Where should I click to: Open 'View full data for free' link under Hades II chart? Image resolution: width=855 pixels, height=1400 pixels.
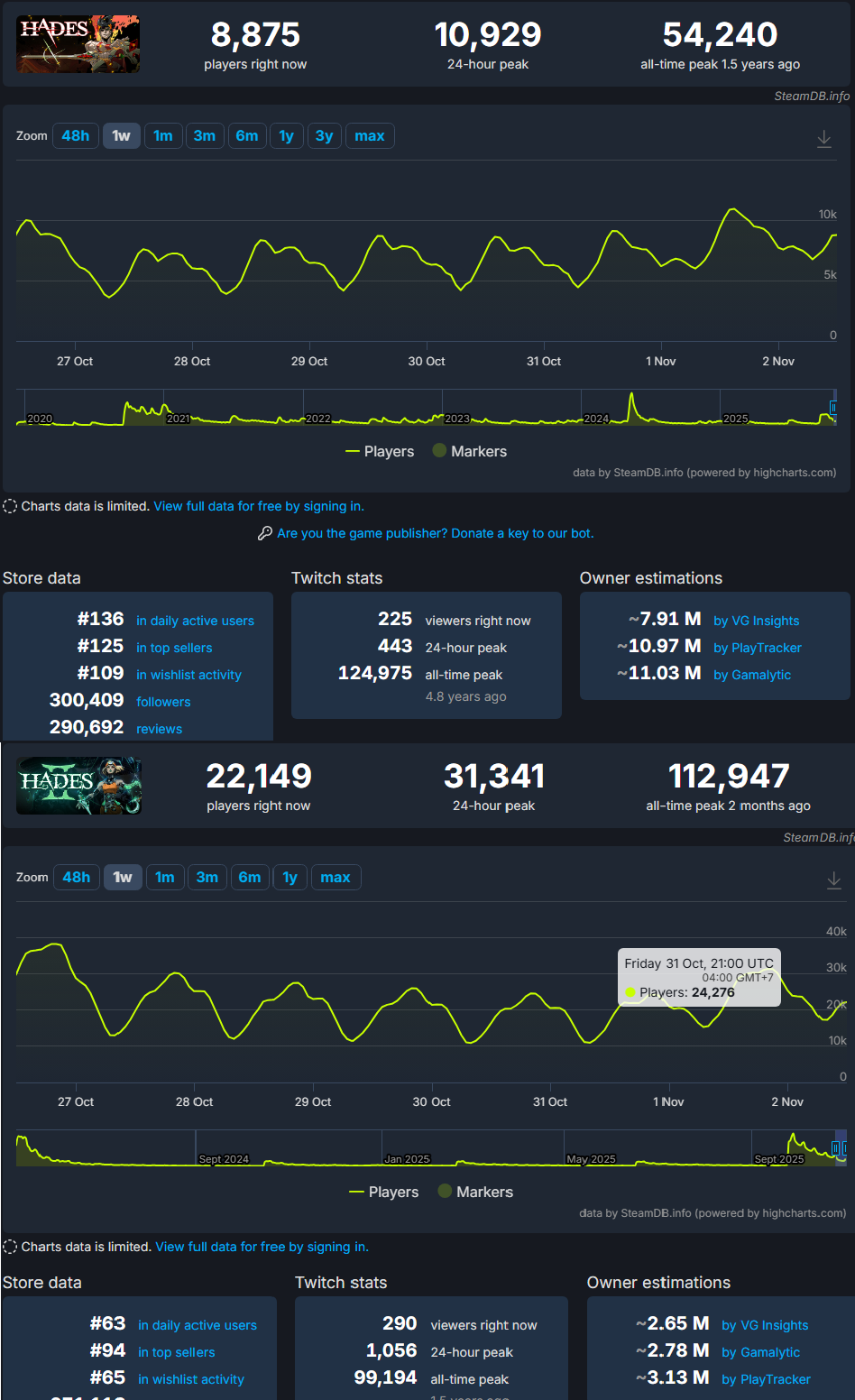(x=262, y=1247)
